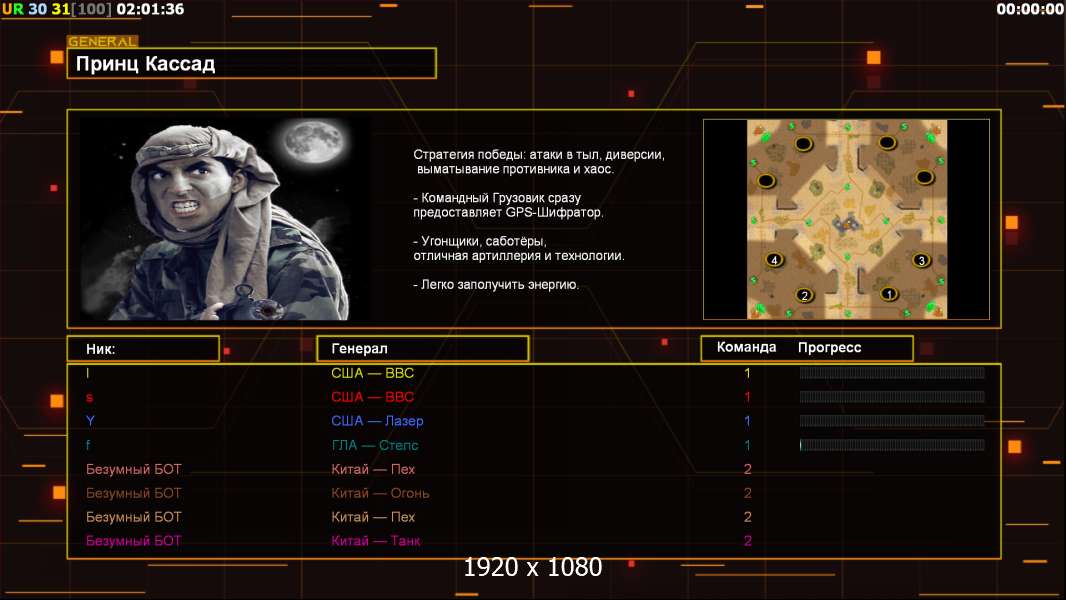Screen dimensions: 1066x600
Task: Select the yellow player nickname 'I'
Action: coord(88,373)
